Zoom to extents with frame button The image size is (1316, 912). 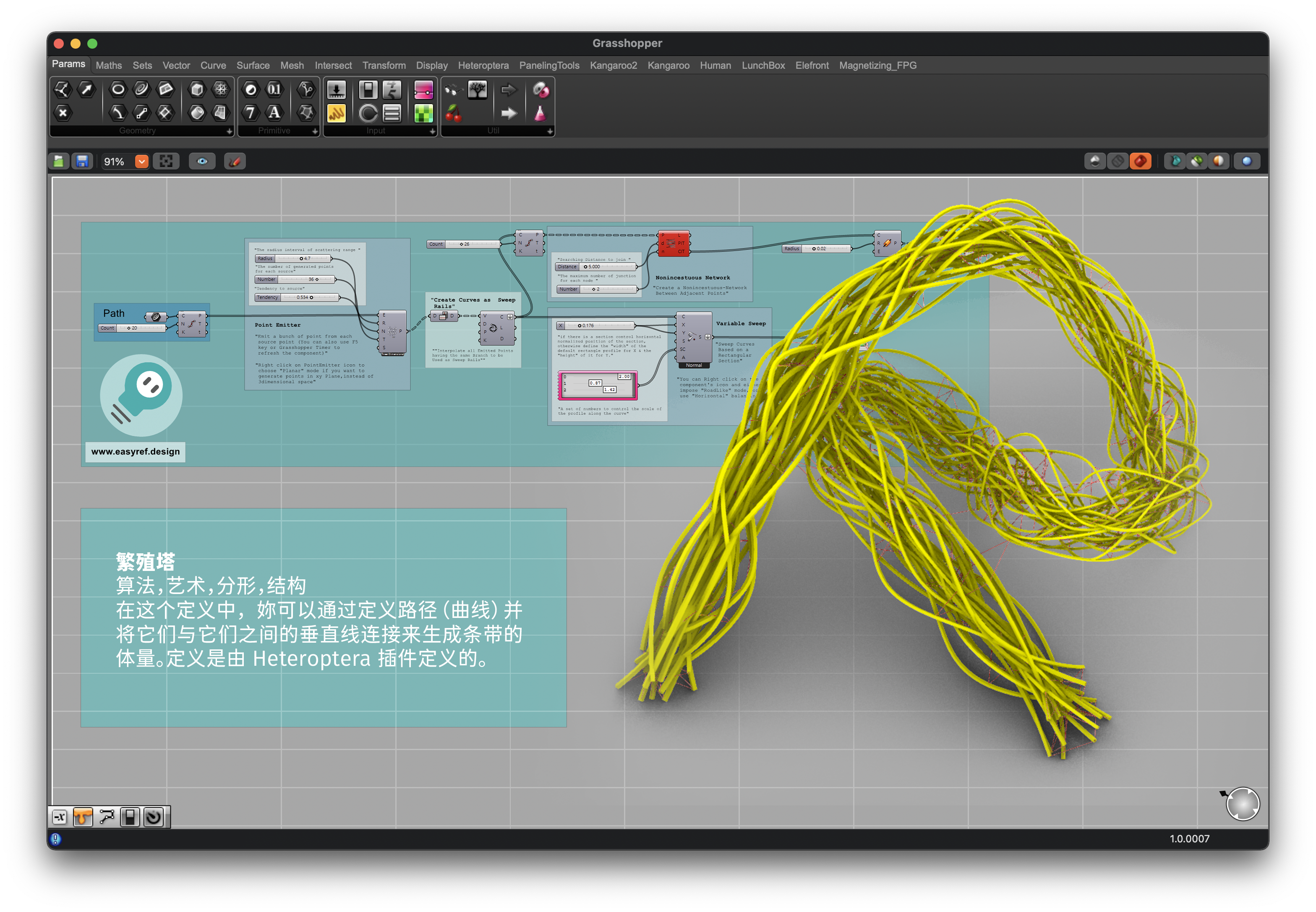tap(166, 162)
